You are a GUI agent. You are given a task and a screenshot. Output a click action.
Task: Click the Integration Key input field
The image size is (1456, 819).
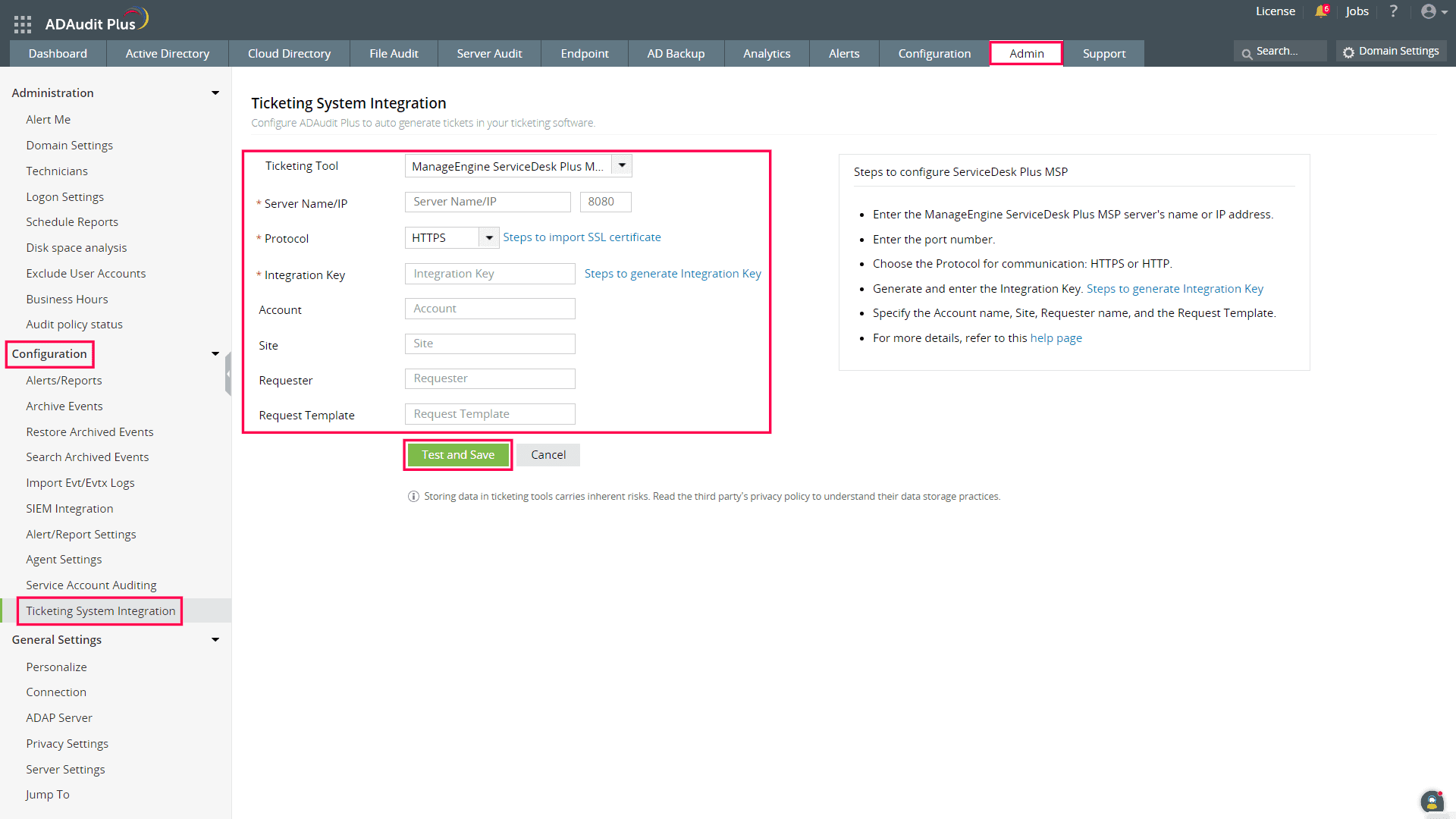[x=490, y=274]
